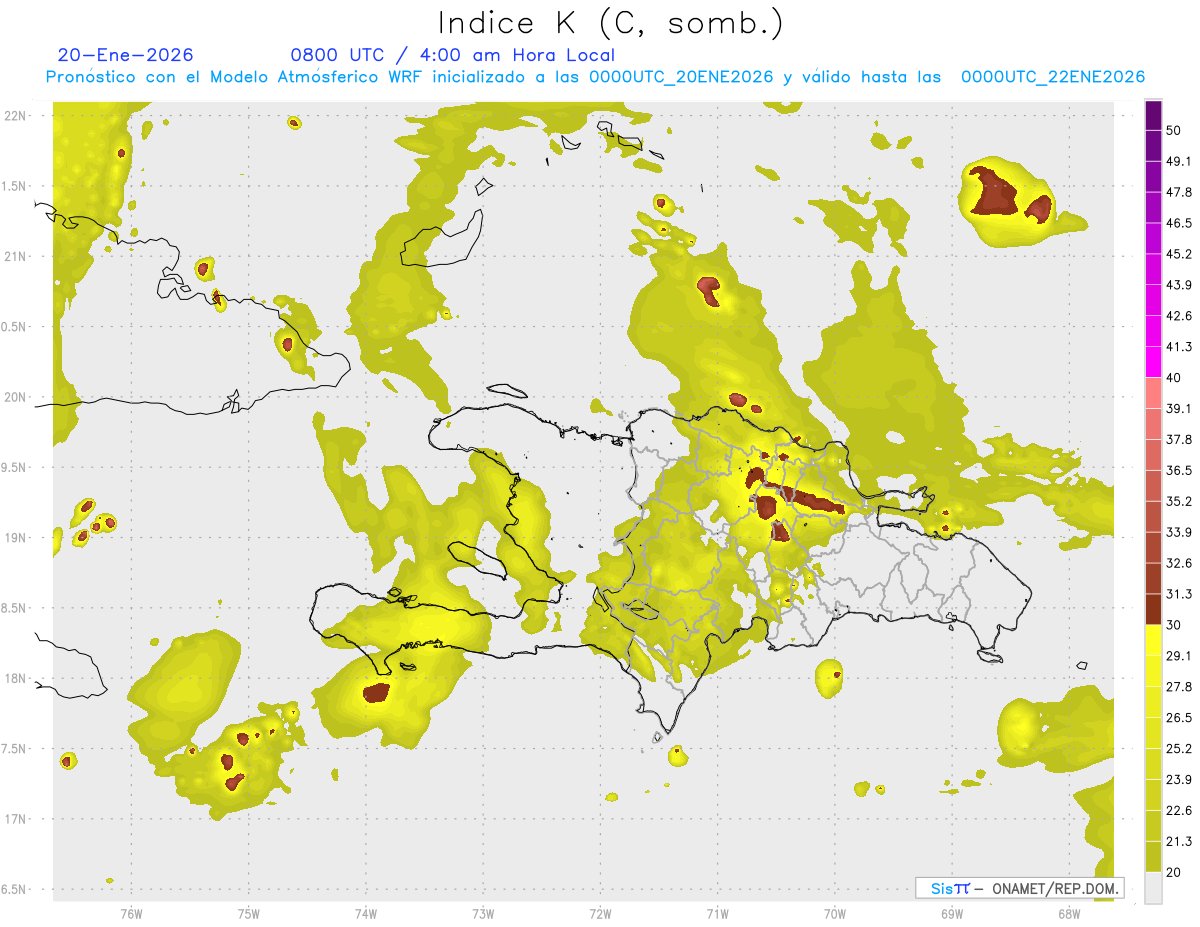Image resolution: width=1200 pixels, height=927 pixels.
Task: Click the "32.6" color bar value
Action: pyautogui.click(x=1179, y=563)
